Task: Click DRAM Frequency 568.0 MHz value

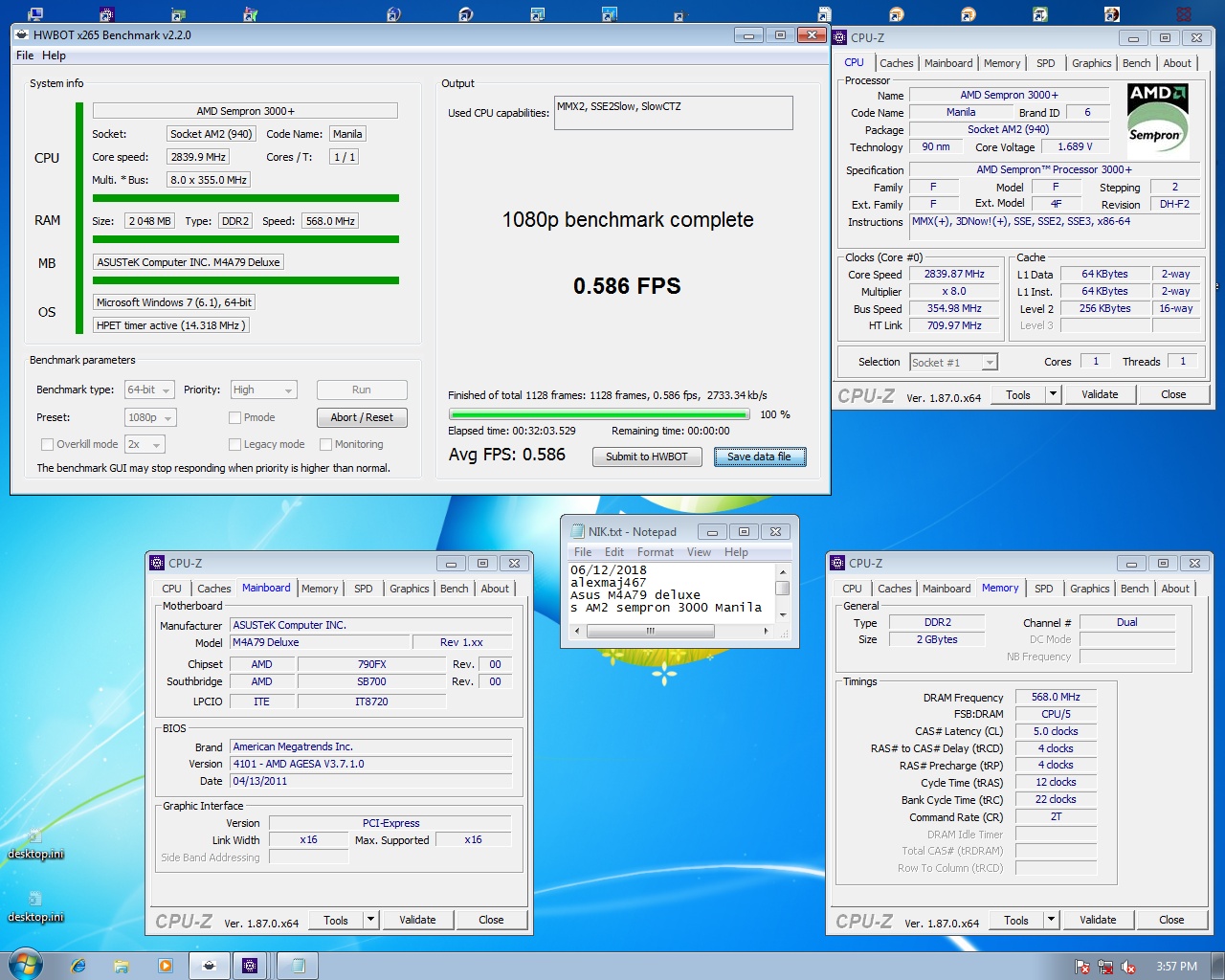Action: coord(1056,697)
